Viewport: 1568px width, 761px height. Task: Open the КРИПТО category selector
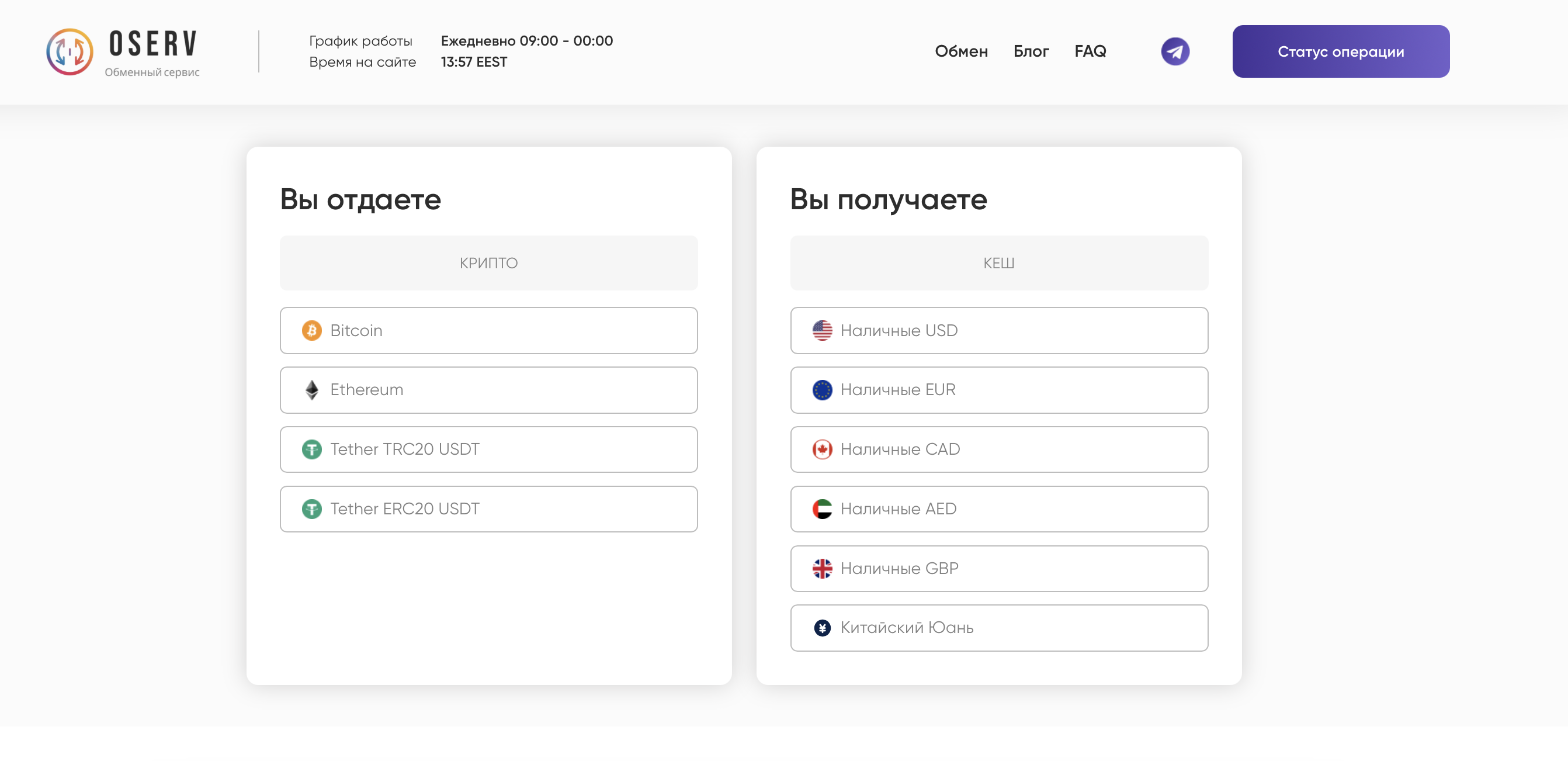coord(488,263)
